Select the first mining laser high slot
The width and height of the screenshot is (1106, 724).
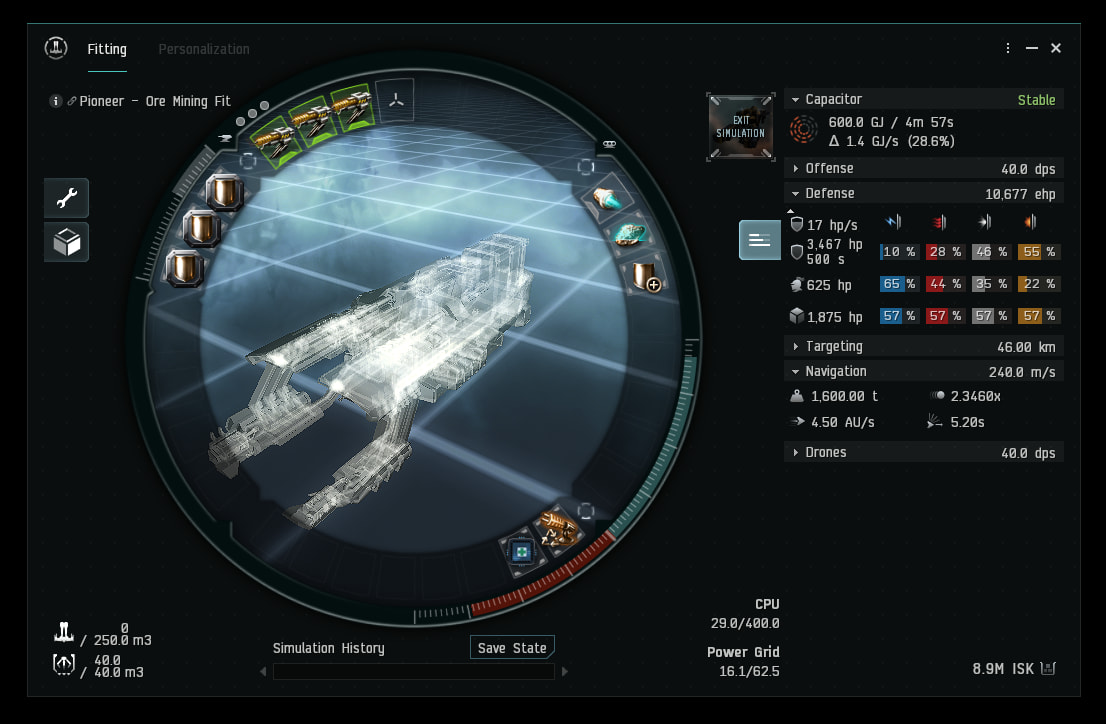(x=274, y=141)
